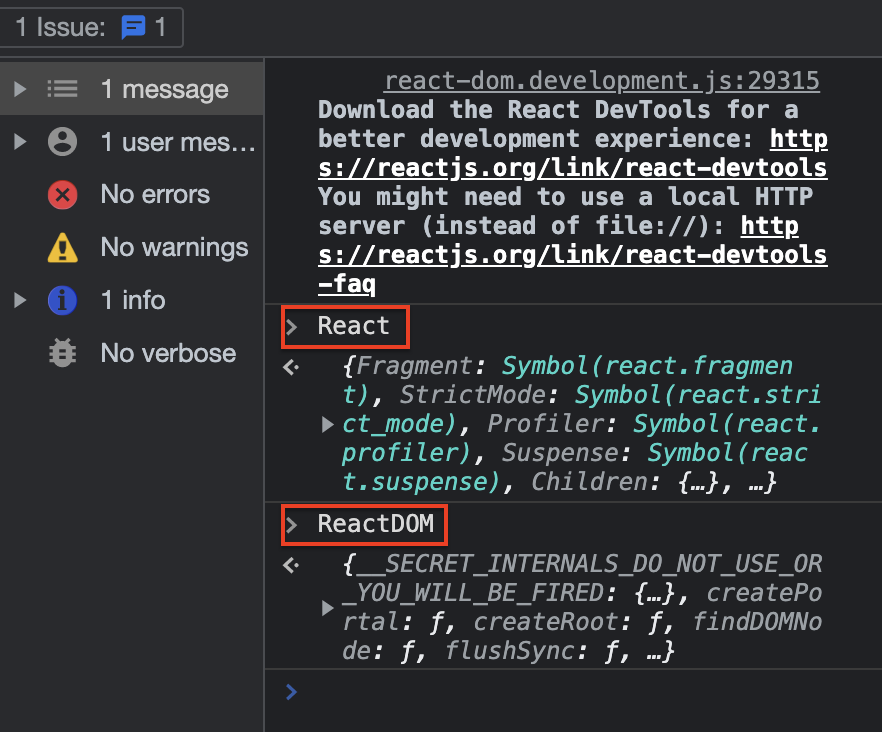Click the 'Download the React DevTools' message text
Screen dimensions: 882x732
coord(515,110)
